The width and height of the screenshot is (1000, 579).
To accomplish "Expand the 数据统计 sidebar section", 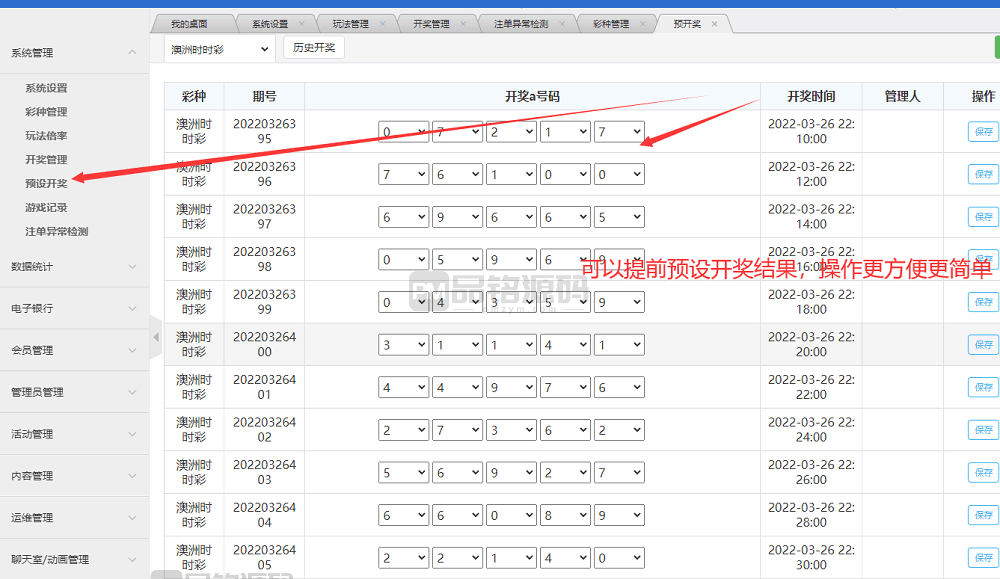I will (132, 267).
